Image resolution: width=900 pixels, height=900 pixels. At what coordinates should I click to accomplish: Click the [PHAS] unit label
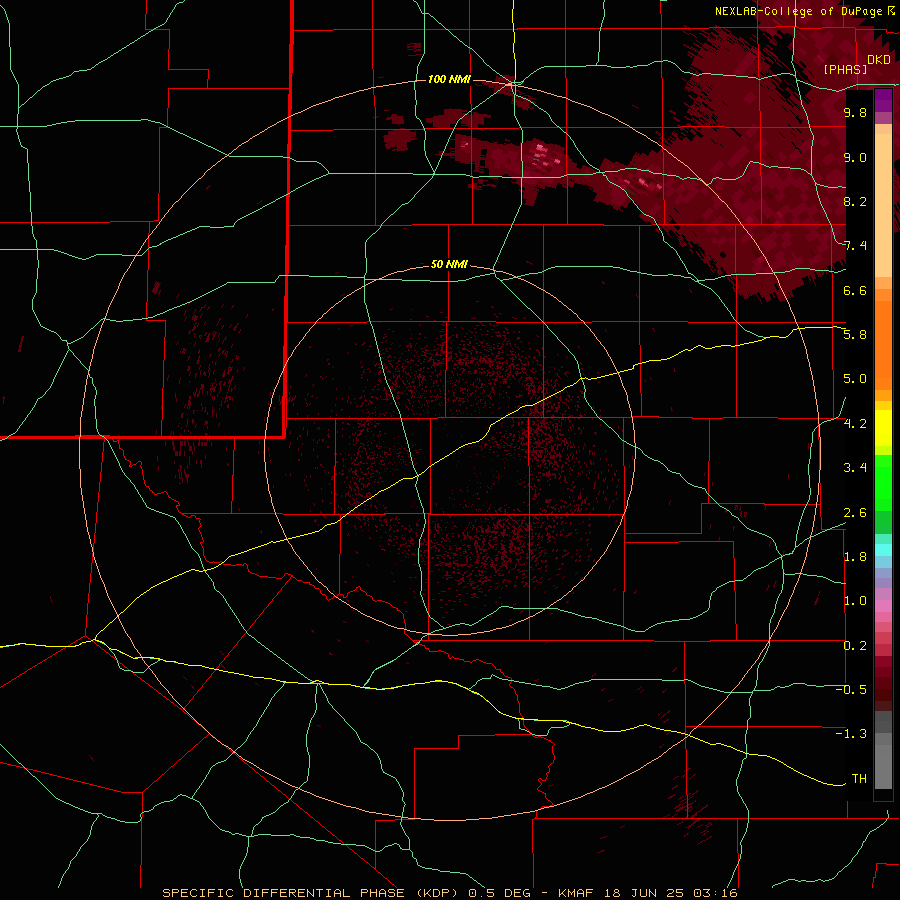click(x=845, y=69)
